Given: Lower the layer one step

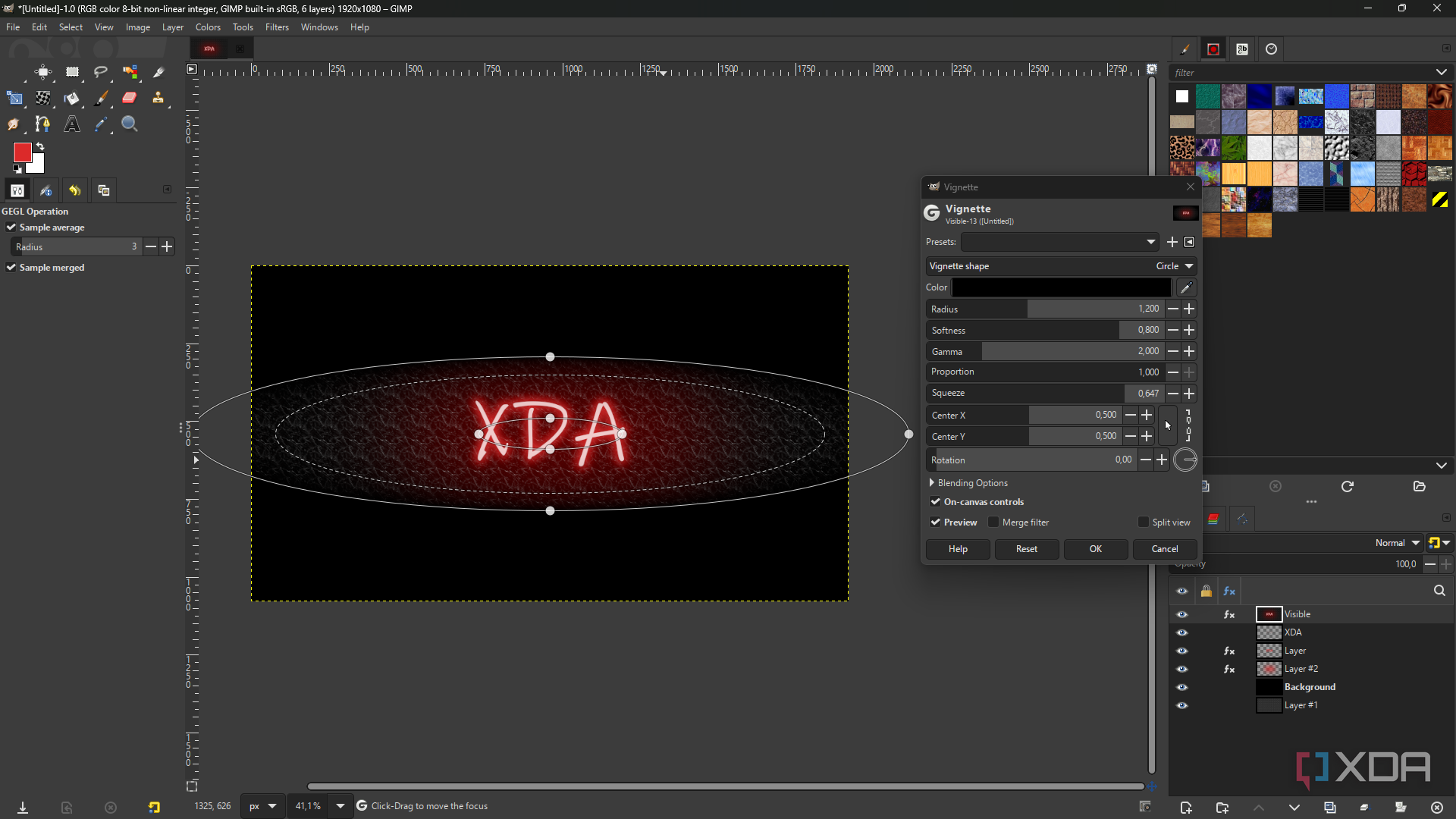Looking at the screenshot, I should pos(1294,808).
